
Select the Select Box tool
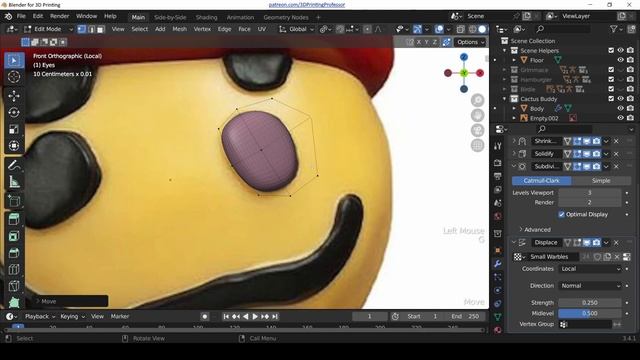(x=14, y=60)
